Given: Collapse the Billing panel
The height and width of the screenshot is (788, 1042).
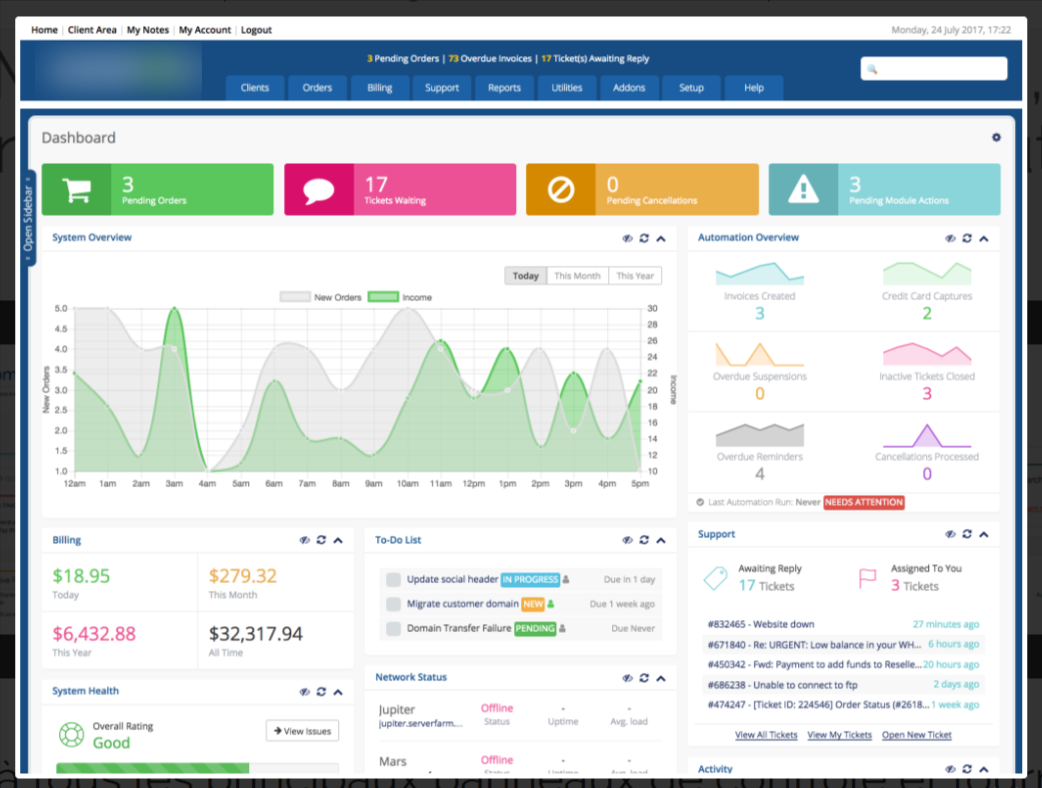Looking at the screenshot, I should 338,540.
